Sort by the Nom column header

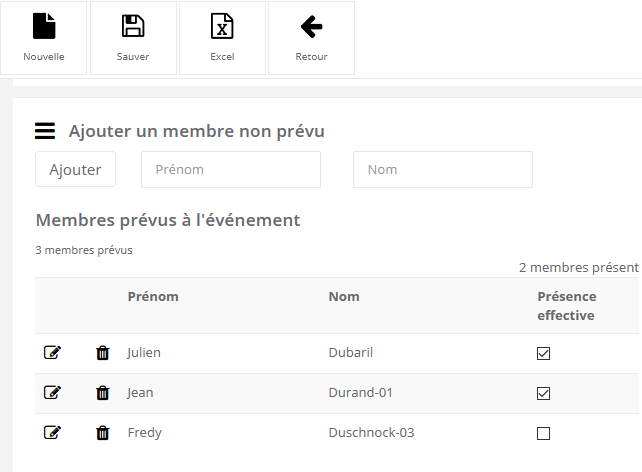point(344,297)
